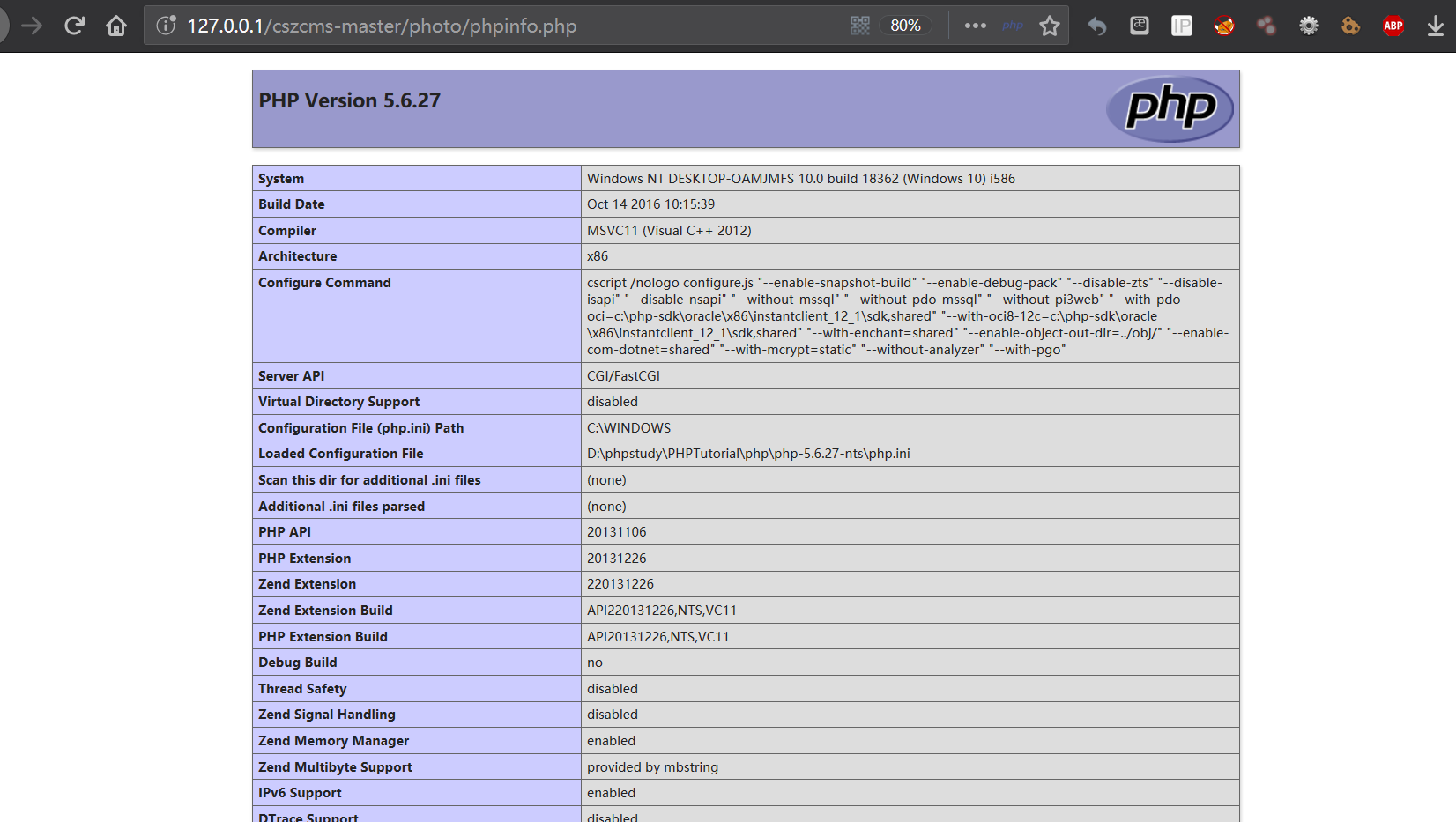This screenshot has height=822, width=1456.
Task: Click the C:\WINDOWS path value
Action: [x=629, y=428]
